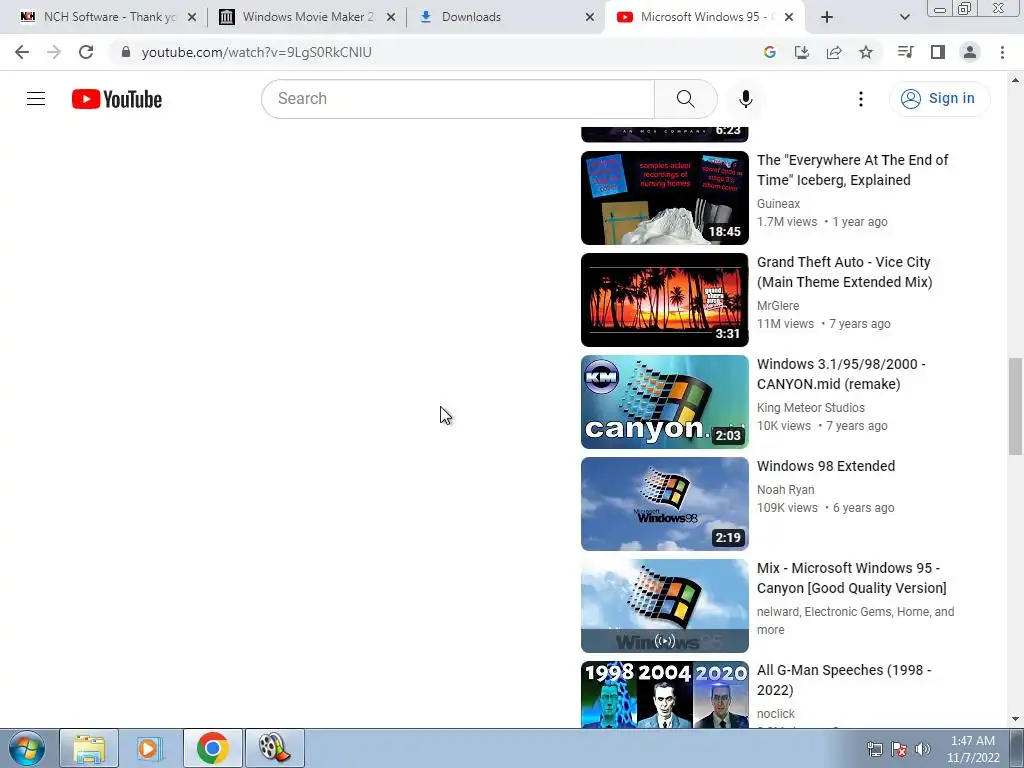1024x768 pixels.
Task: Open a new browser tab
Action: [x=827, y=17]
